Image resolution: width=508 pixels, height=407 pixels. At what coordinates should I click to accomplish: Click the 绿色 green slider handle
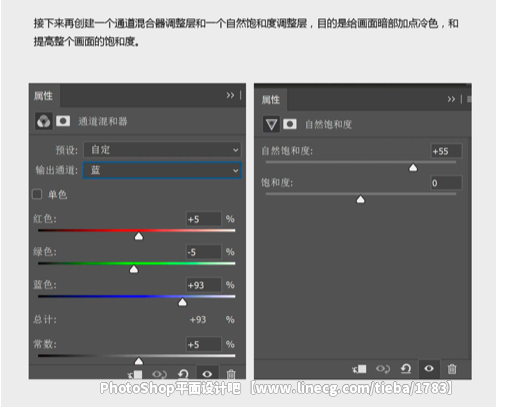coord(134,269)
